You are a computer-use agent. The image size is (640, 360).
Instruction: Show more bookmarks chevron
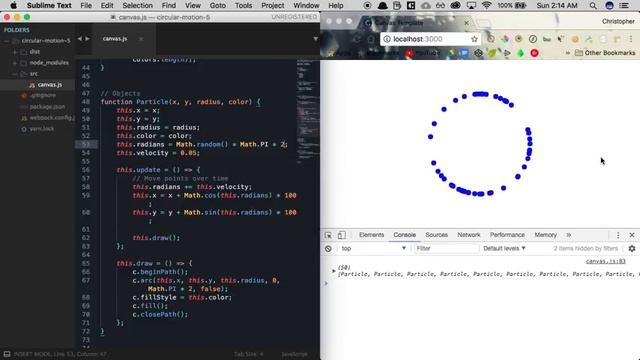tap(567, 53)
